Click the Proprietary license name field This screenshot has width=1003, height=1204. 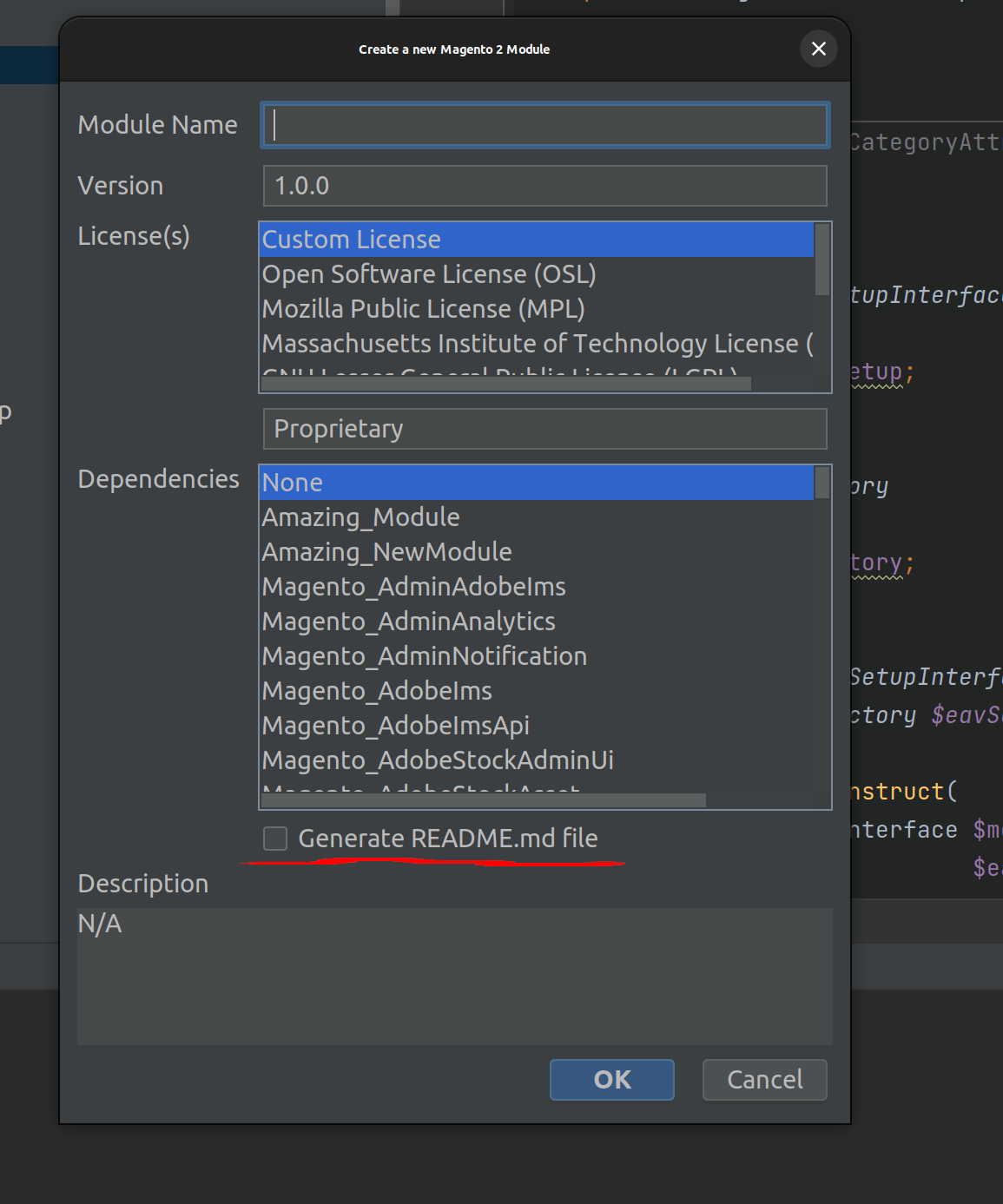click(544, 429)
